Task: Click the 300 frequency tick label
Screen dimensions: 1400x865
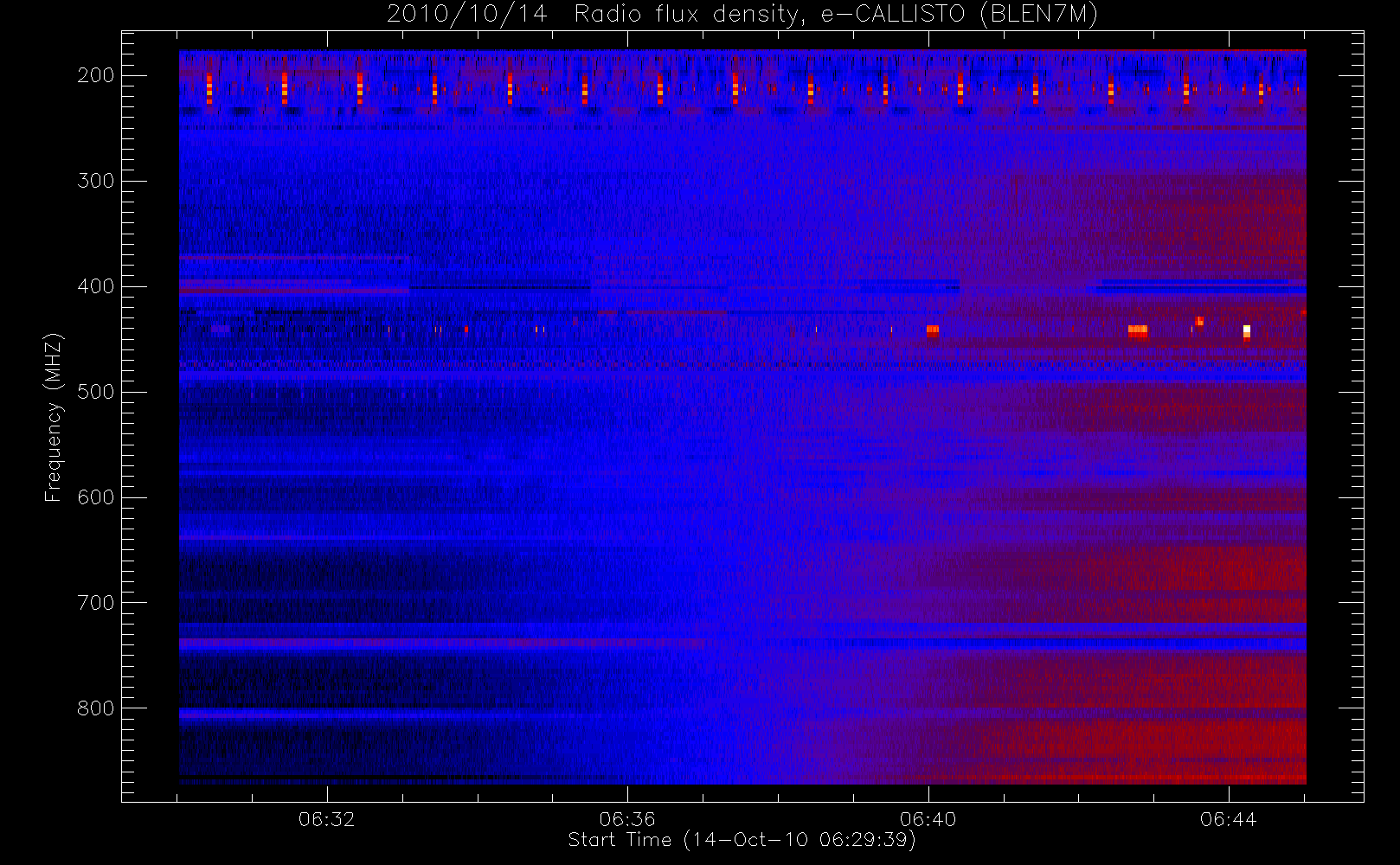Action: [96, 181]
